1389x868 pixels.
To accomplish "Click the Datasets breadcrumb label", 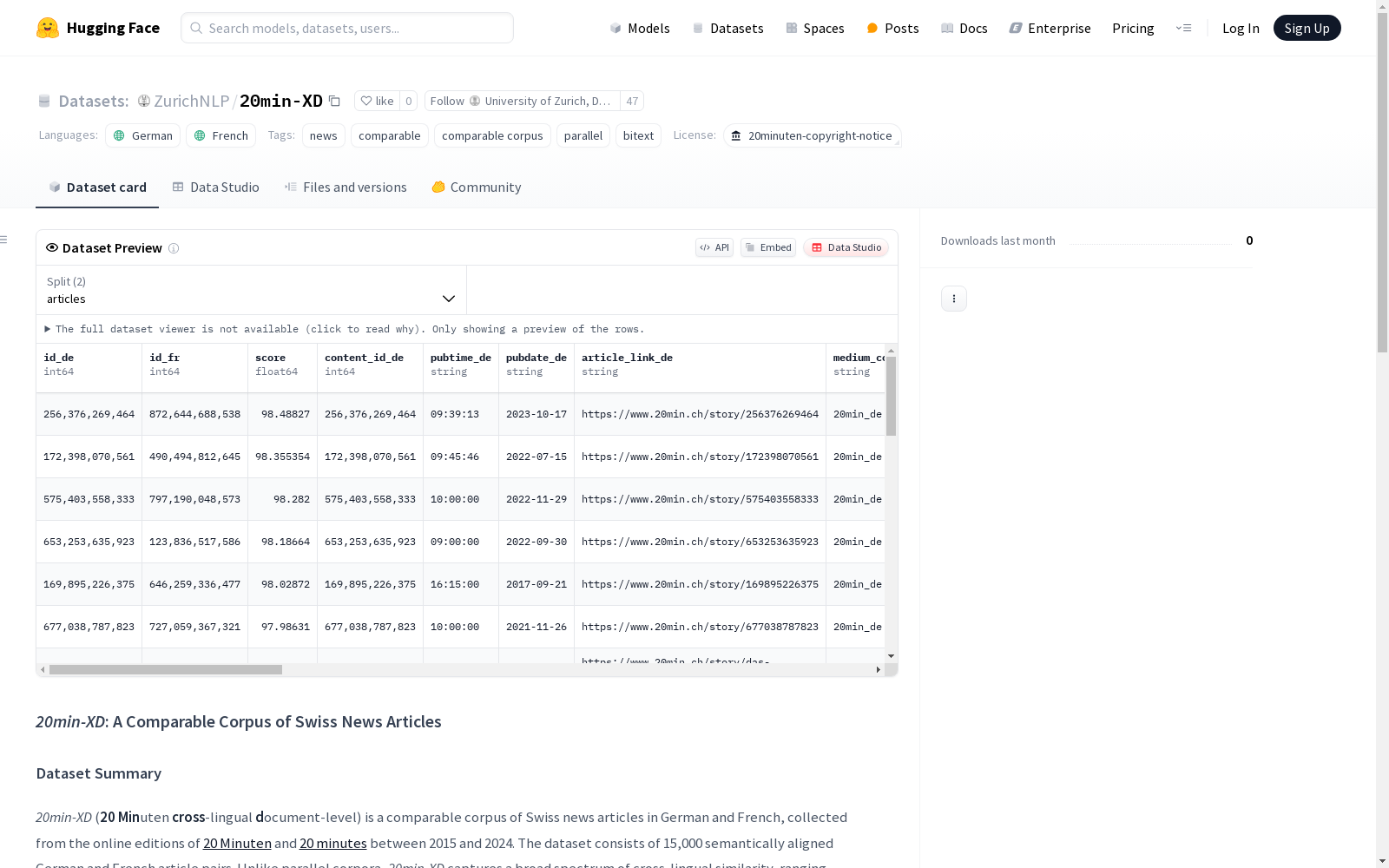I will 93,101.
